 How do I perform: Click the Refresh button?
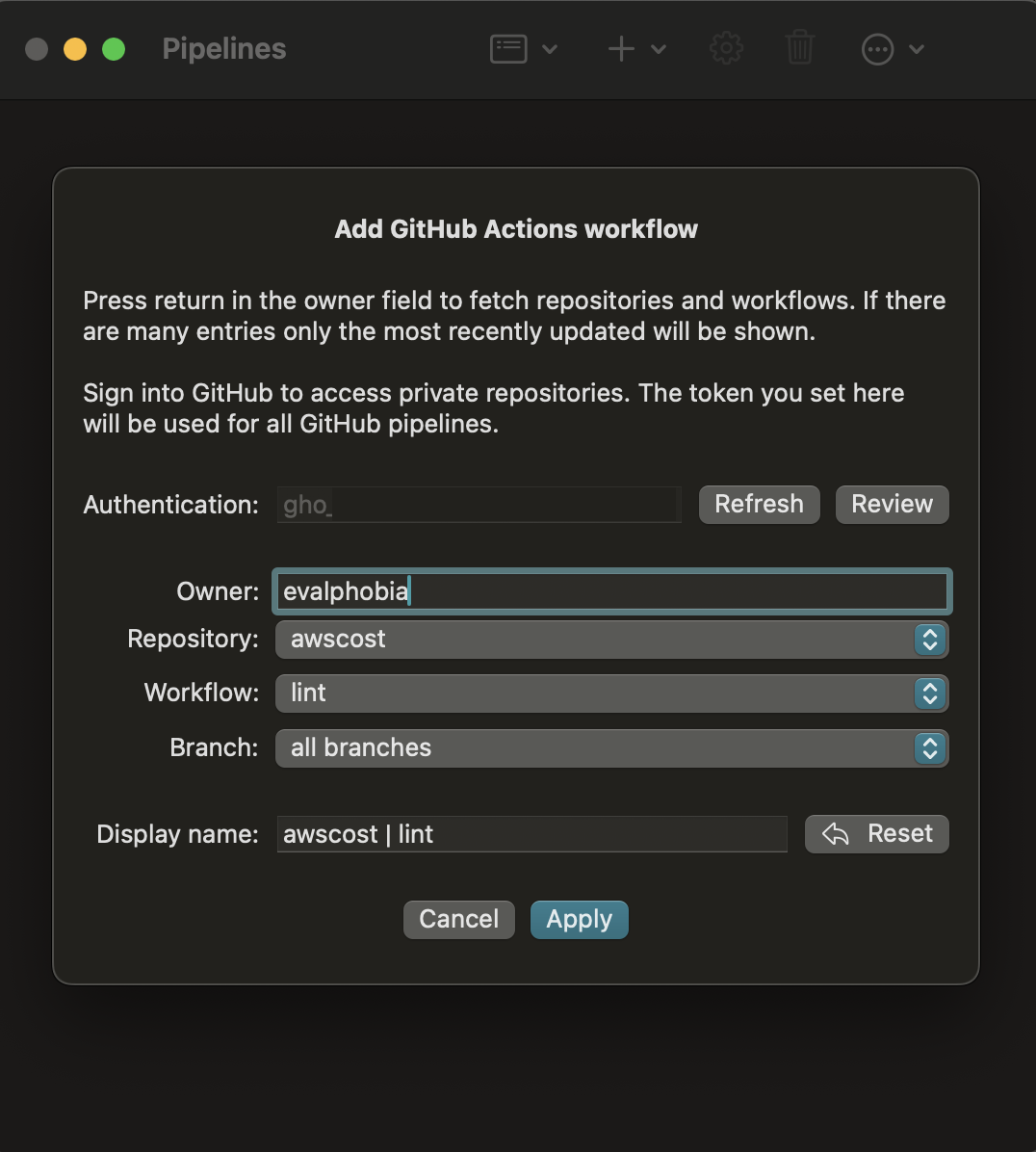tap(760, 505)
